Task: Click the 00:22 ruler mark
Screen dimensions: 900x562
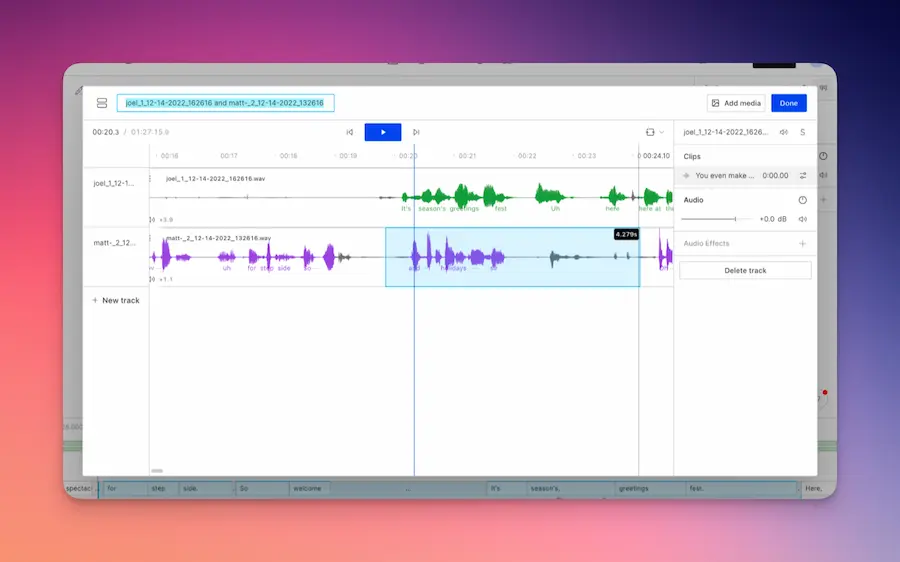Action: (527, 156)
